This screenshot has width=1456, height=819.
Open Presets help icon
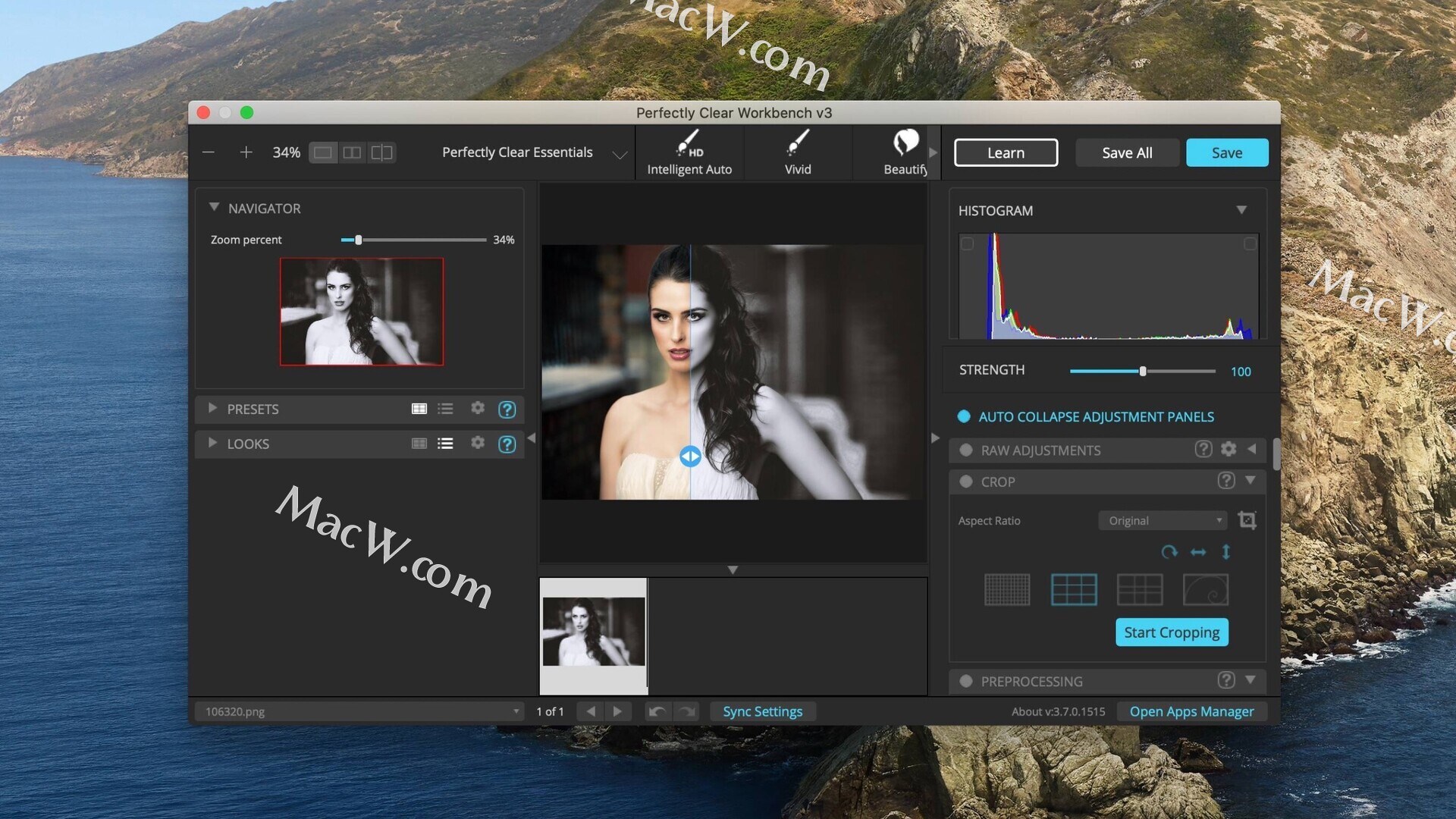(x=507, y=409)
